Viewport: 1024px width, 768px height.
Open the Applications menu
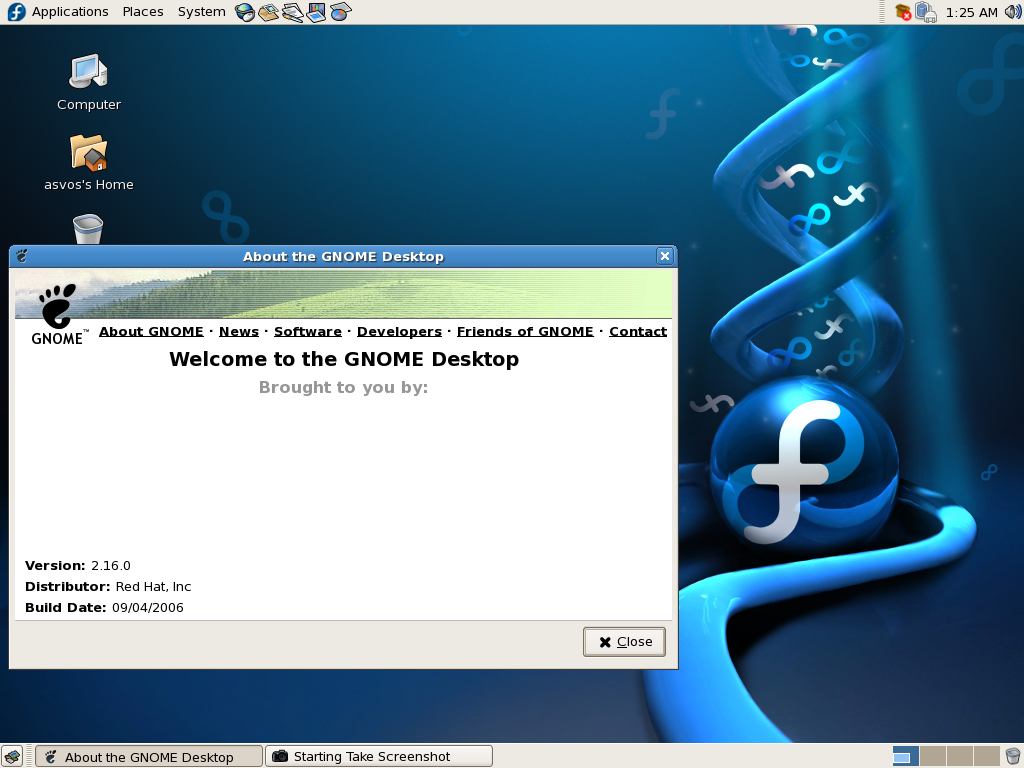(x=70, y=12)
